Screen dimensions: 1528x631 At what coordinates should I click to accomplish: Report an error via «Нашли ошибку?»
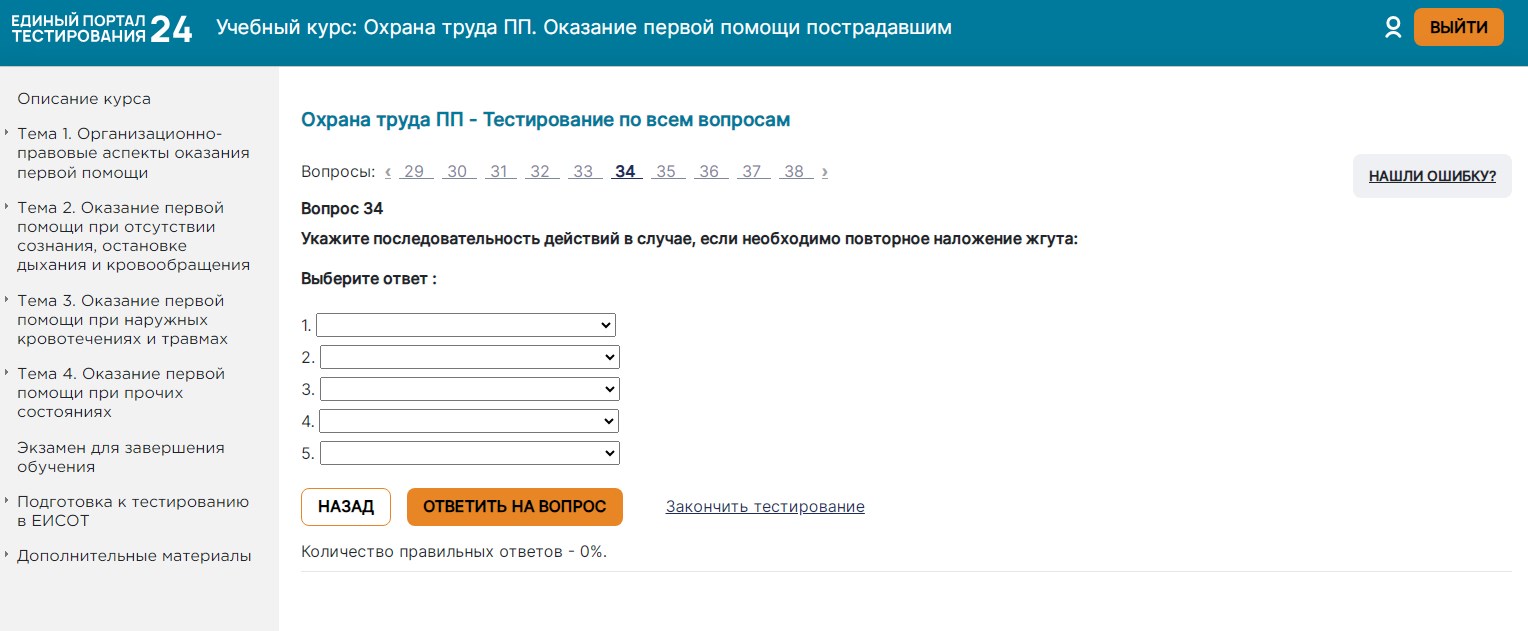point(1432,177)
